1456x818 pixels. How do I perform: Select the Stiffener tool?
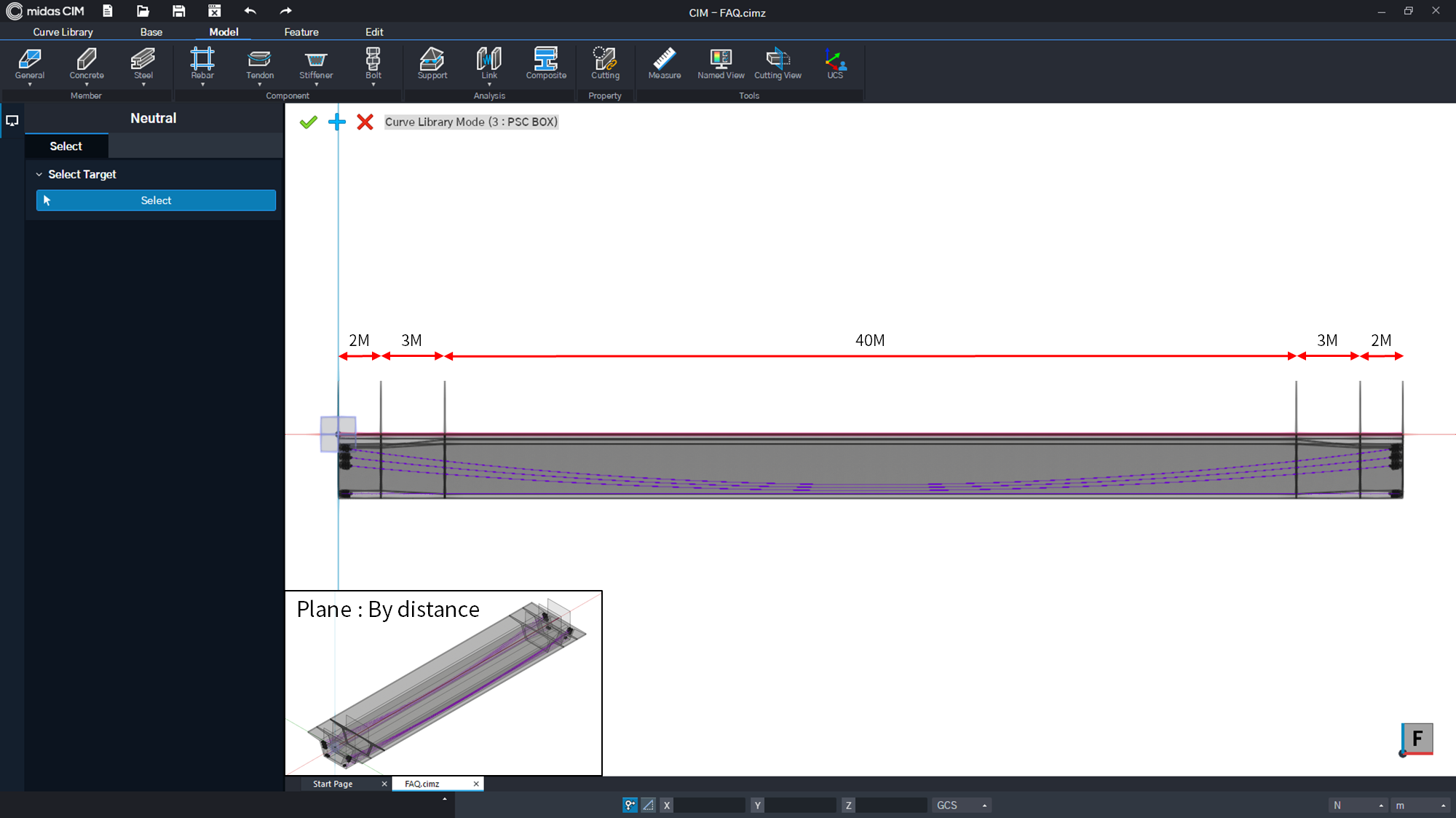(x=315, y=64)
